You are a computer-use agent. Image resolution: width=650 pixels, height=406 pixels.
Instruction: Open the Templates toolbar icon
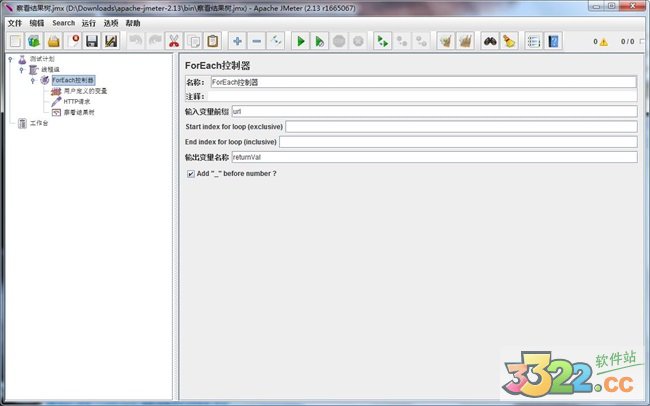34,41
